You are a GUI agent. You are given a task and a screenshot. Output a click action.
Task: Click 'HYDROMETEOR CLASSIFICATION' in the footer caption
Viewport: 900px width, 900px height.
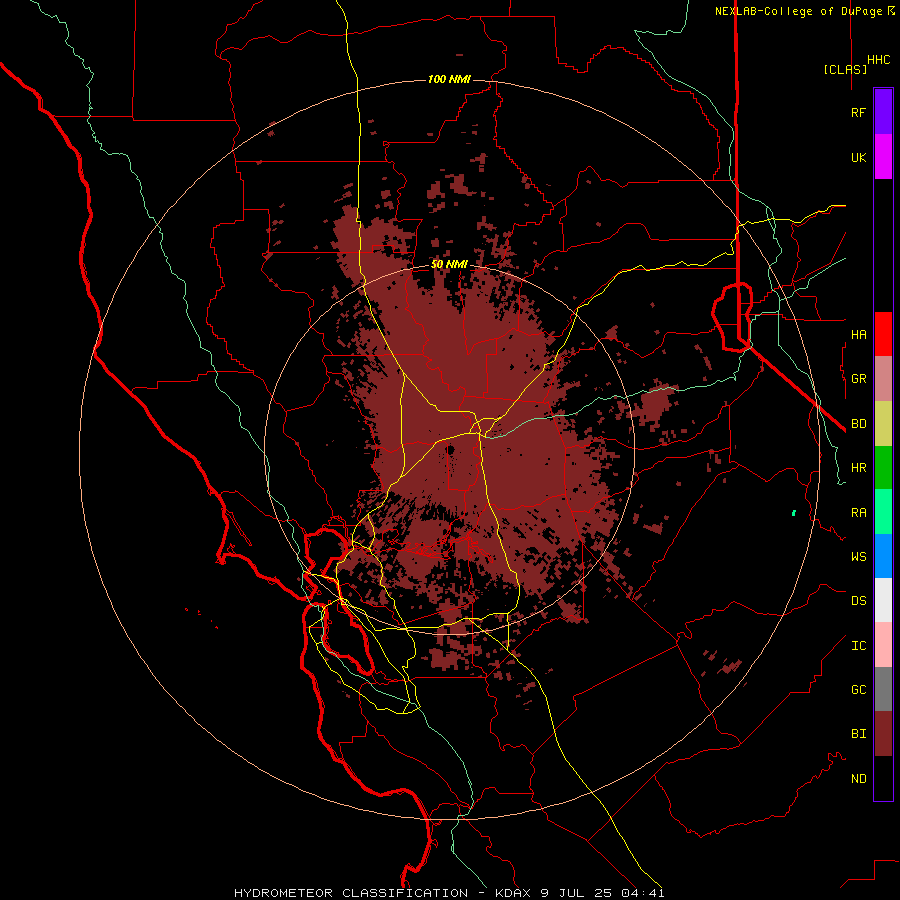[351, 893]
